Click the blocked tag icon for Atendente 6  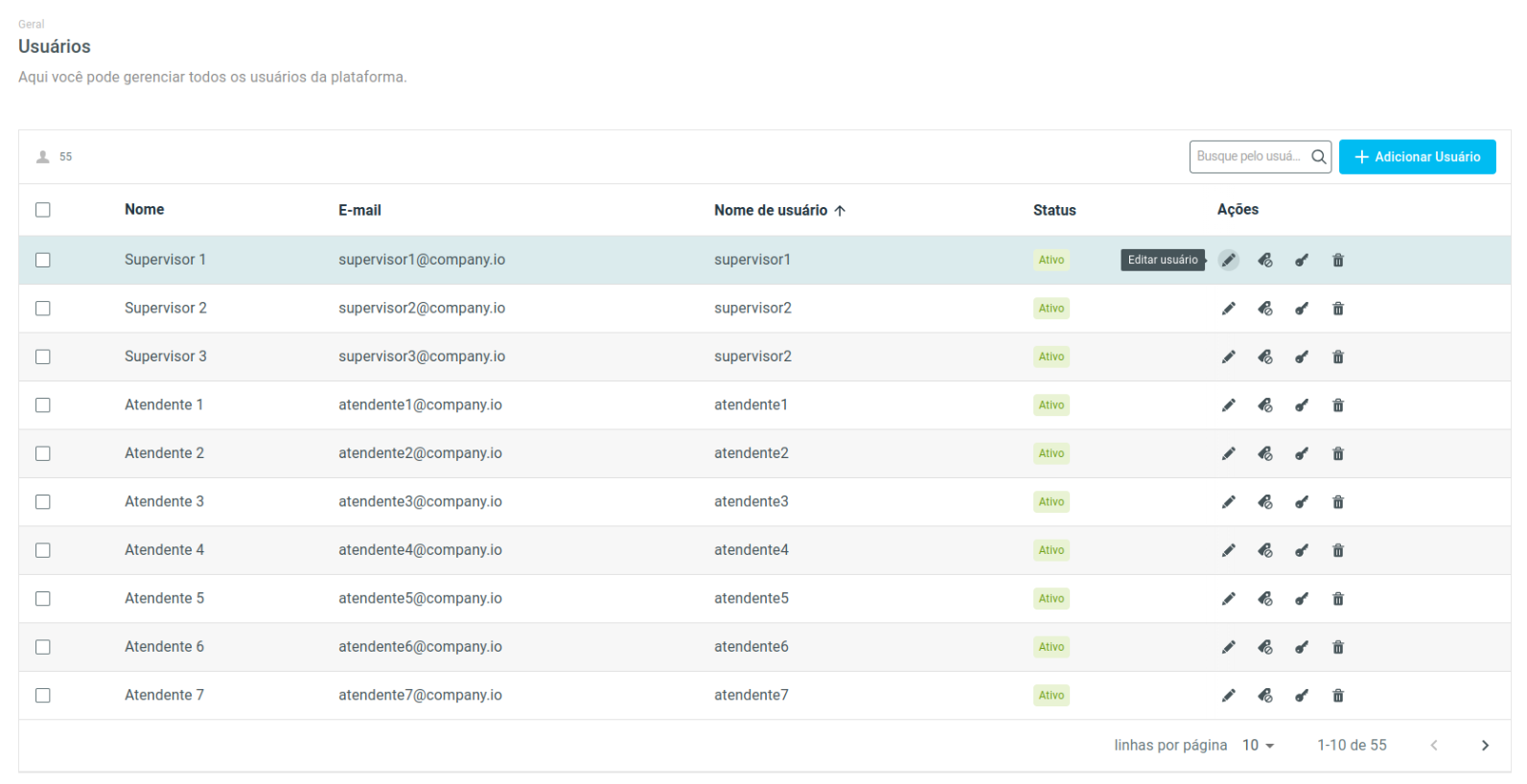coord(1265,647)
